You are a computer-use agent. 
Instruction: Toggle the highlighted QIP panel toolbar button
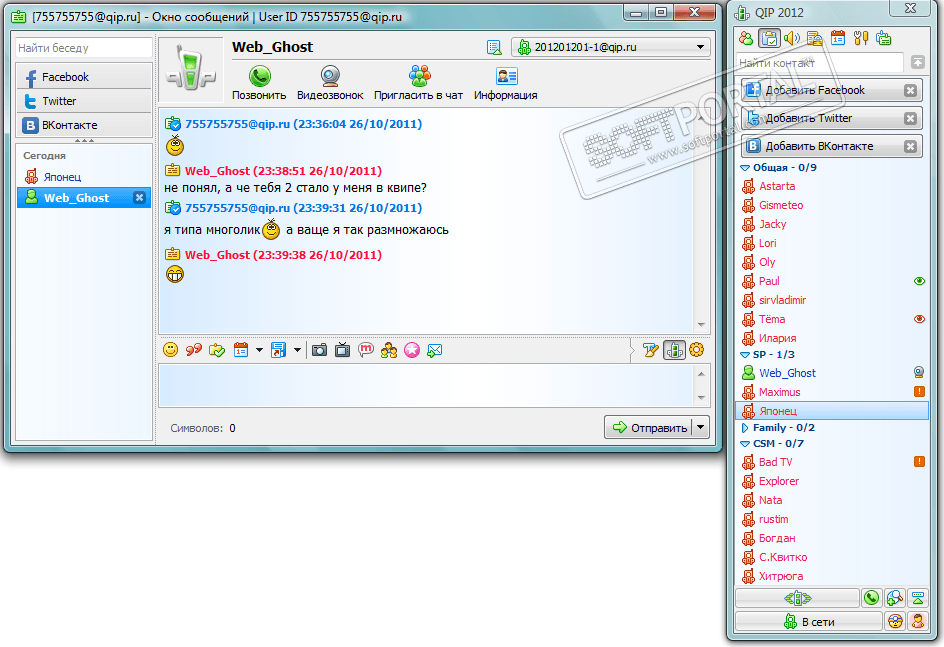[x=674, y=350]
